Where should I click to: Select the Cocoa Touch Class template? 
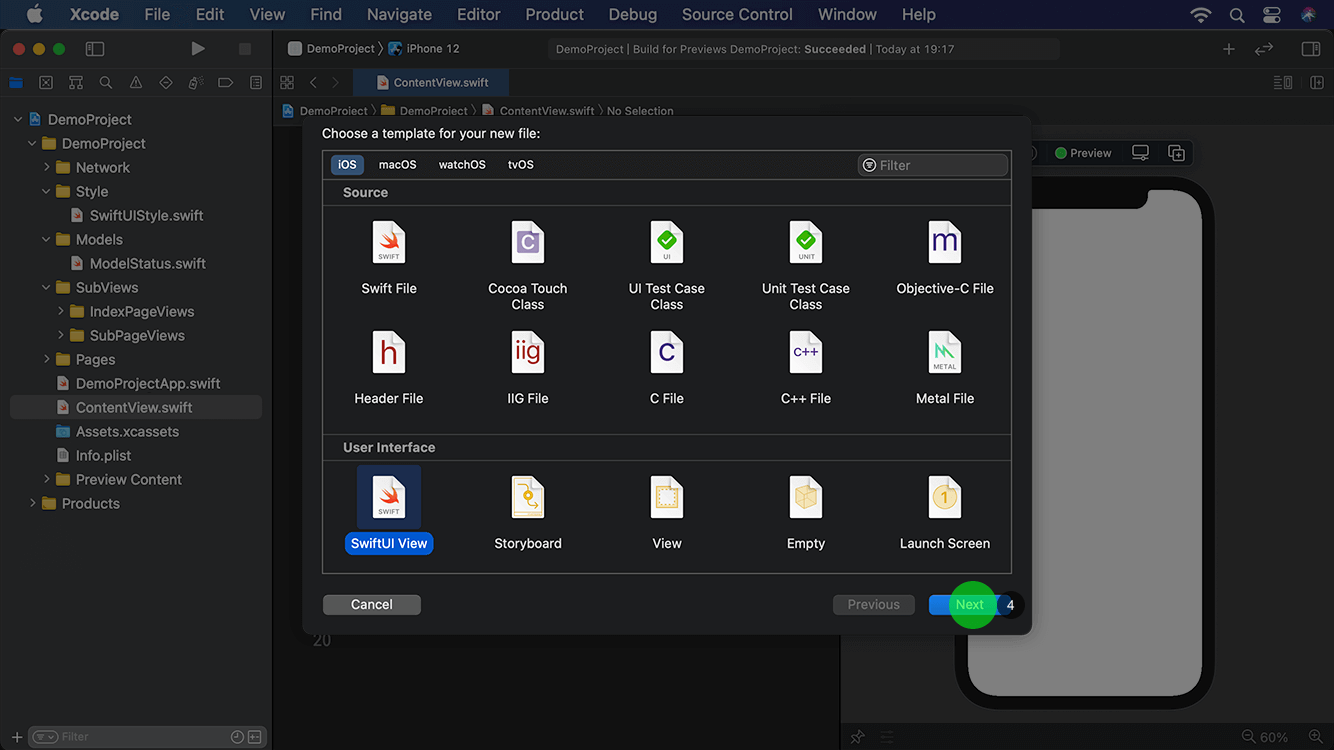point(528,265)
